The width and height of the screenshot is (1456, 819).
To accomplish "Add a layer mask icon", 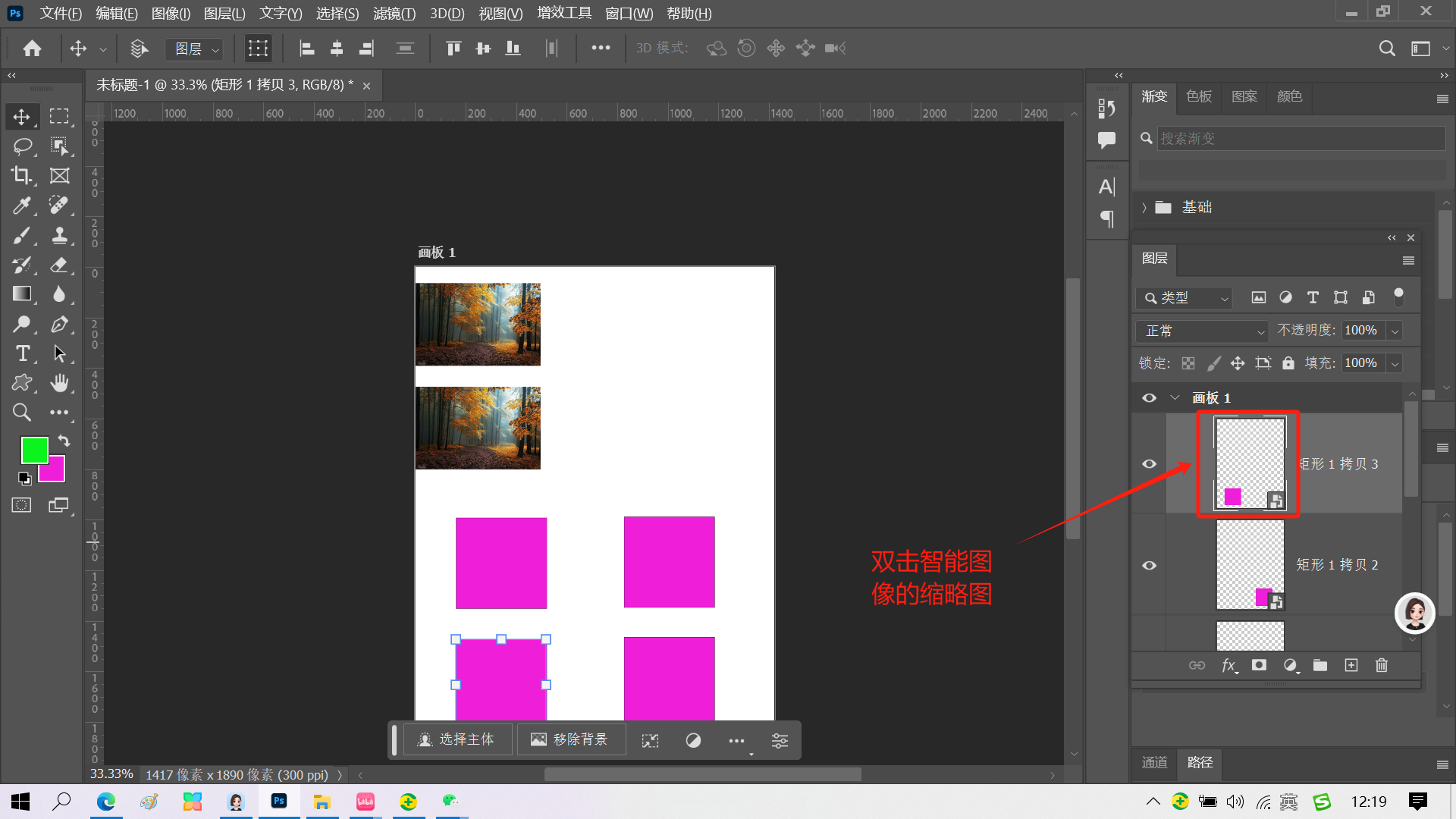I will click(x=1259, y=665).
